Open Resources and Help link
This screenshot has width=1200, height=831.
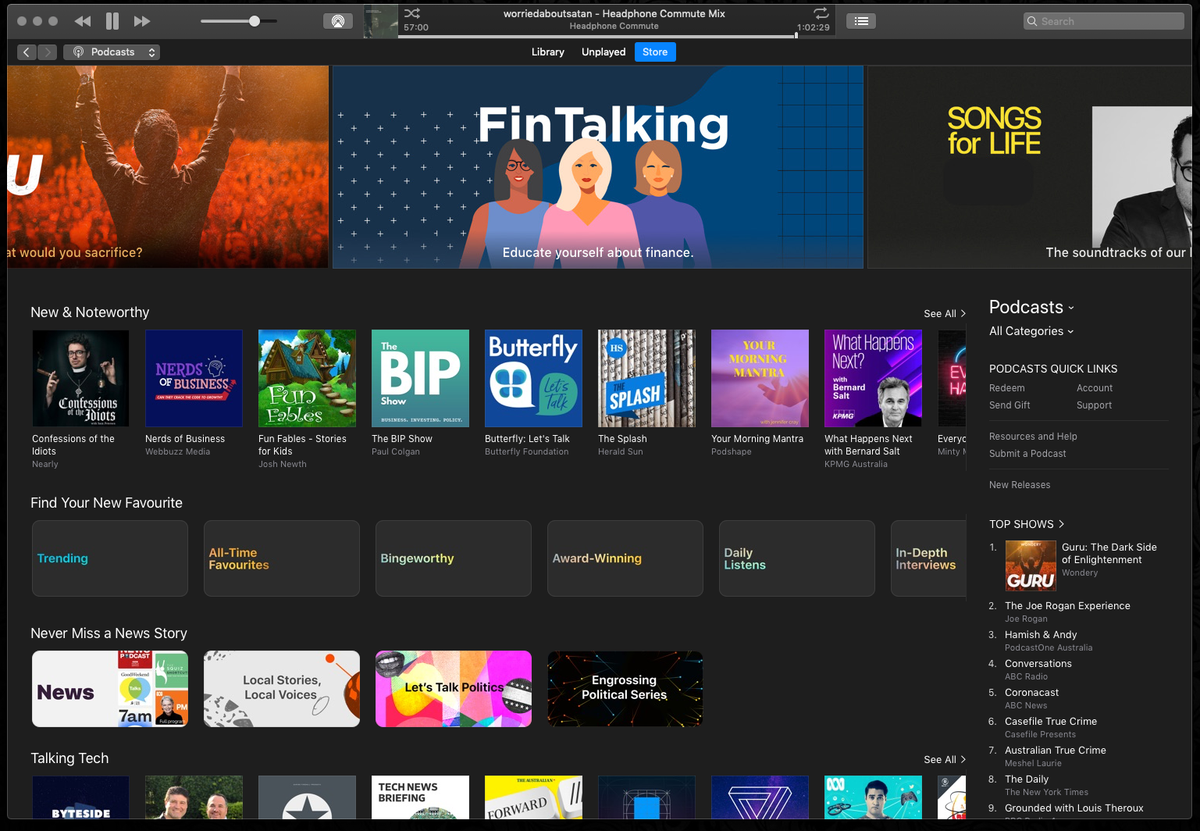click(x=1033, y=436)
